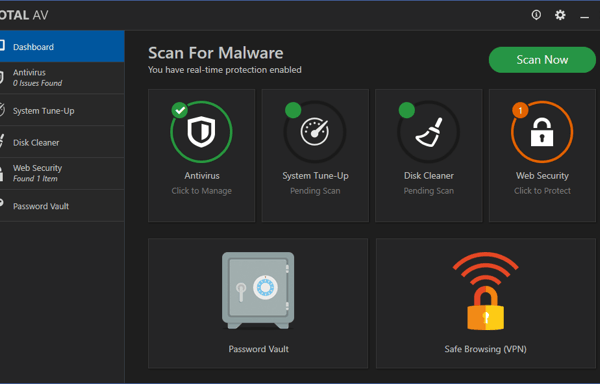Click the Antivirus shield icon tile
Image resolution: width=600 pixels, height=384 pixels.
(x=201, y=132)
